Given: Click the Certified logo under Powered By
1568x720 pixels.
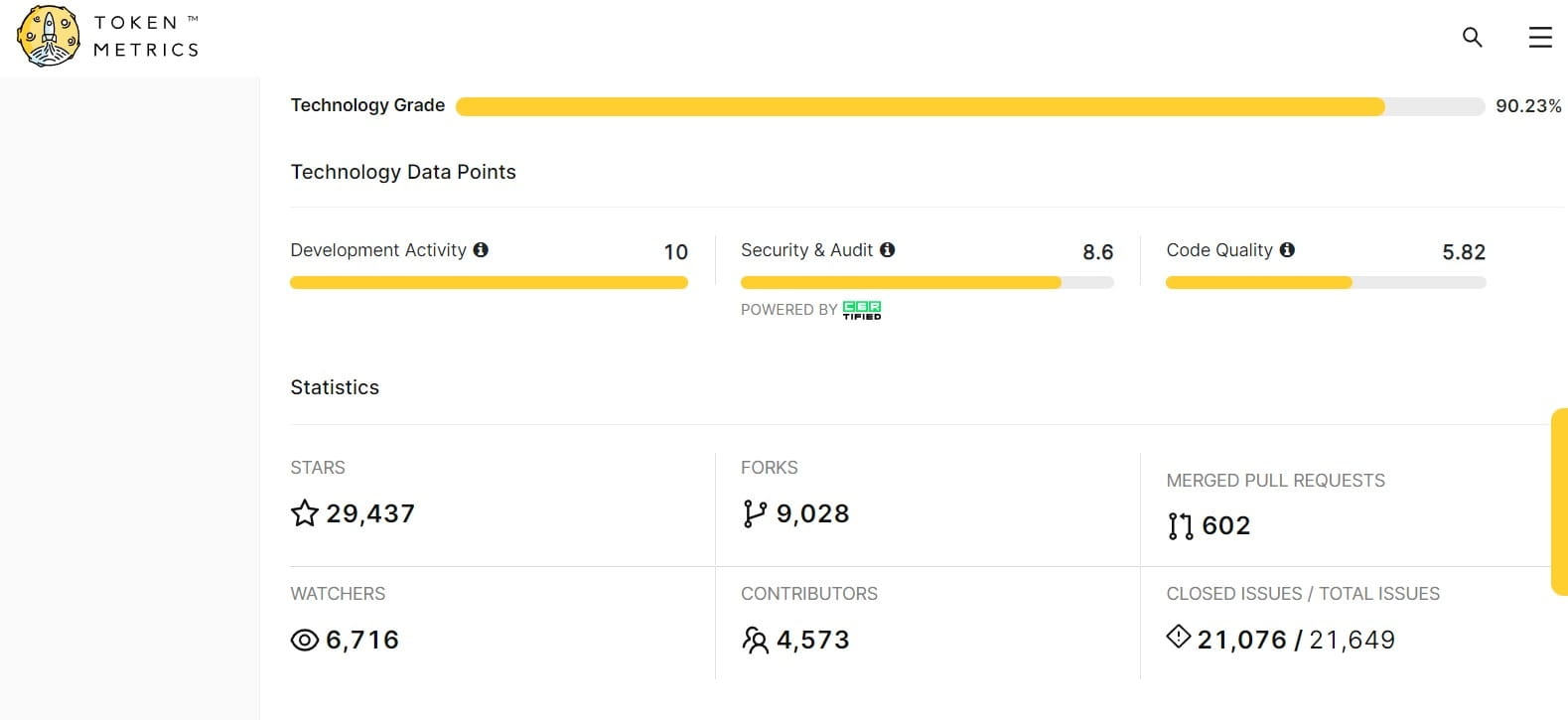Looking at the screenshot, I should pyautogui.click(x=861, y=310).
